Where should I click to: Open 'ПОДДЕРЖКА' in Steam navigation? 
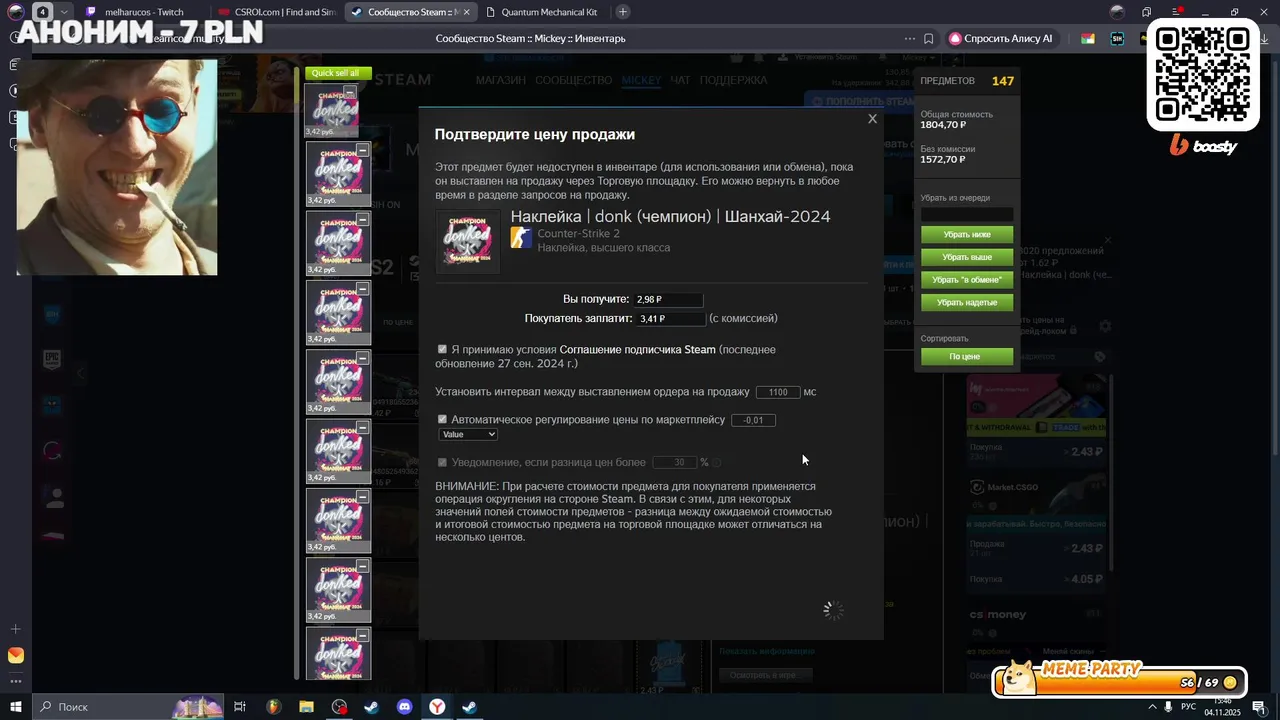tap(733, 80)
